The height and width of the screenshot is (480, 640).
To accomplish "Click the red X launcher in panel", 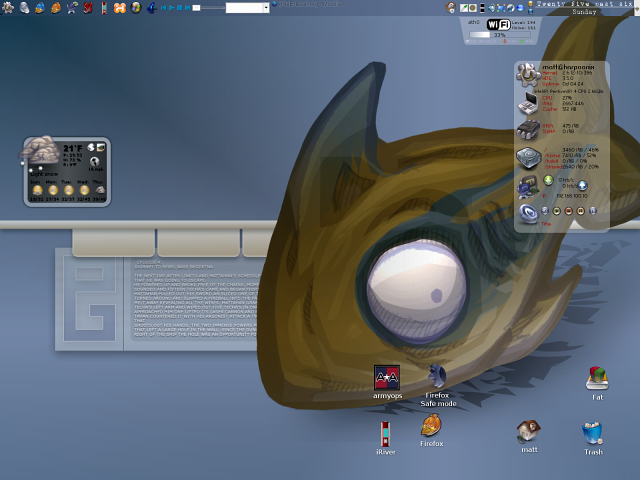I will pos(88,7).
